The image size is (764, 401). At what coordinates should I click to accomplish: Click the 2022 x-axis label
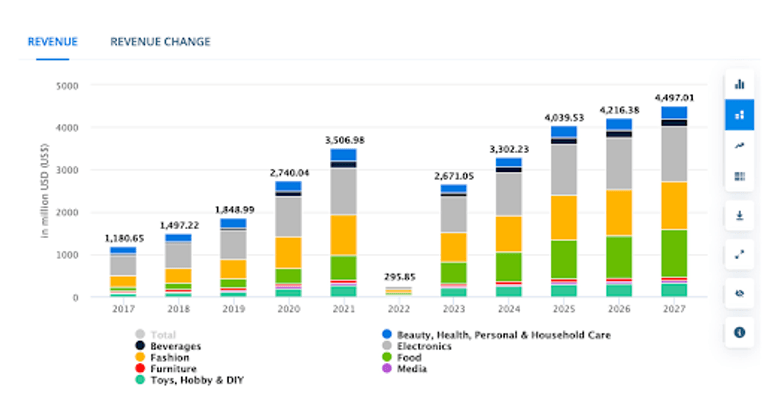399,309
